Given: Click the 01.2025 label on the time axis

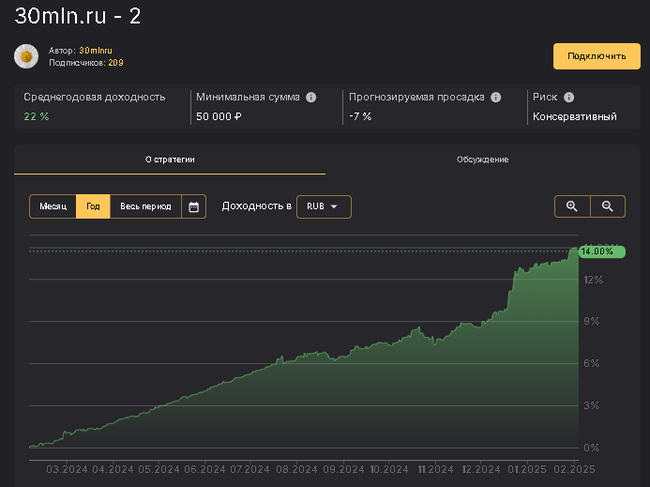Looking at the screenshot, I should [x=527, y=468].
